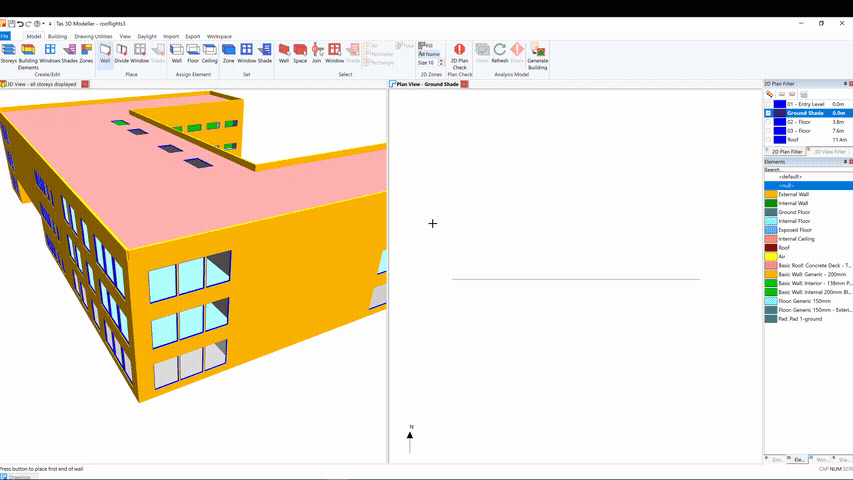Select the <default> element row
This screenshot has height=480, width=853.
[808, 177]
